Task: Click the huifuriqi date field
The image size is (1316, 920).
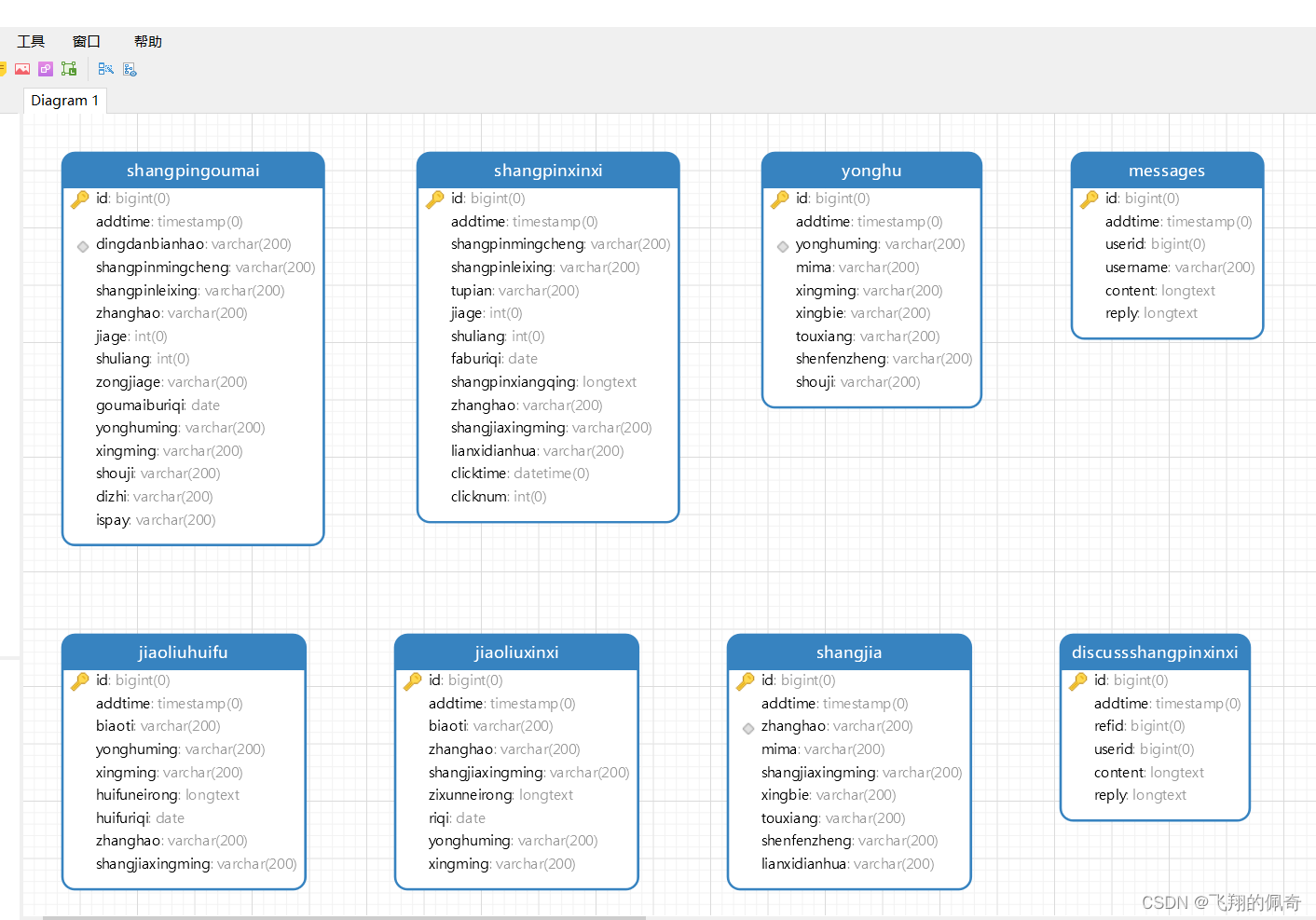Action: click(x=140, y=818)
